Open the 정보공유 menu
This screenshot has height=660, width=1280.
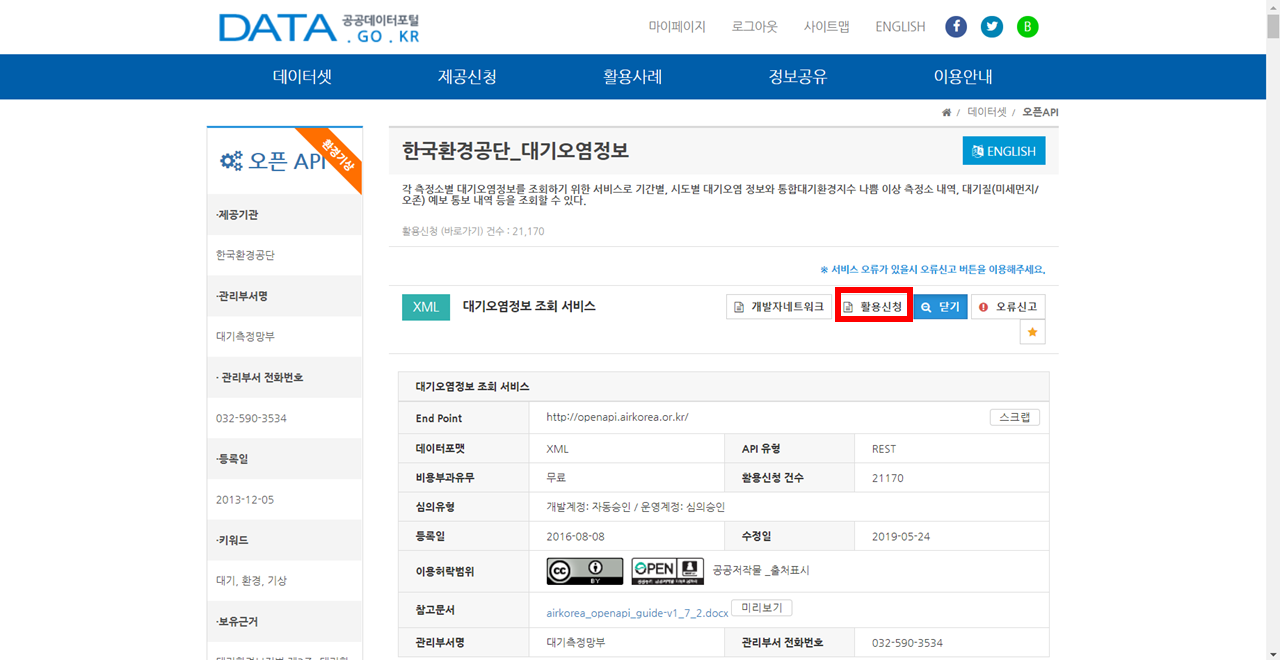click(x=797, y=77)
